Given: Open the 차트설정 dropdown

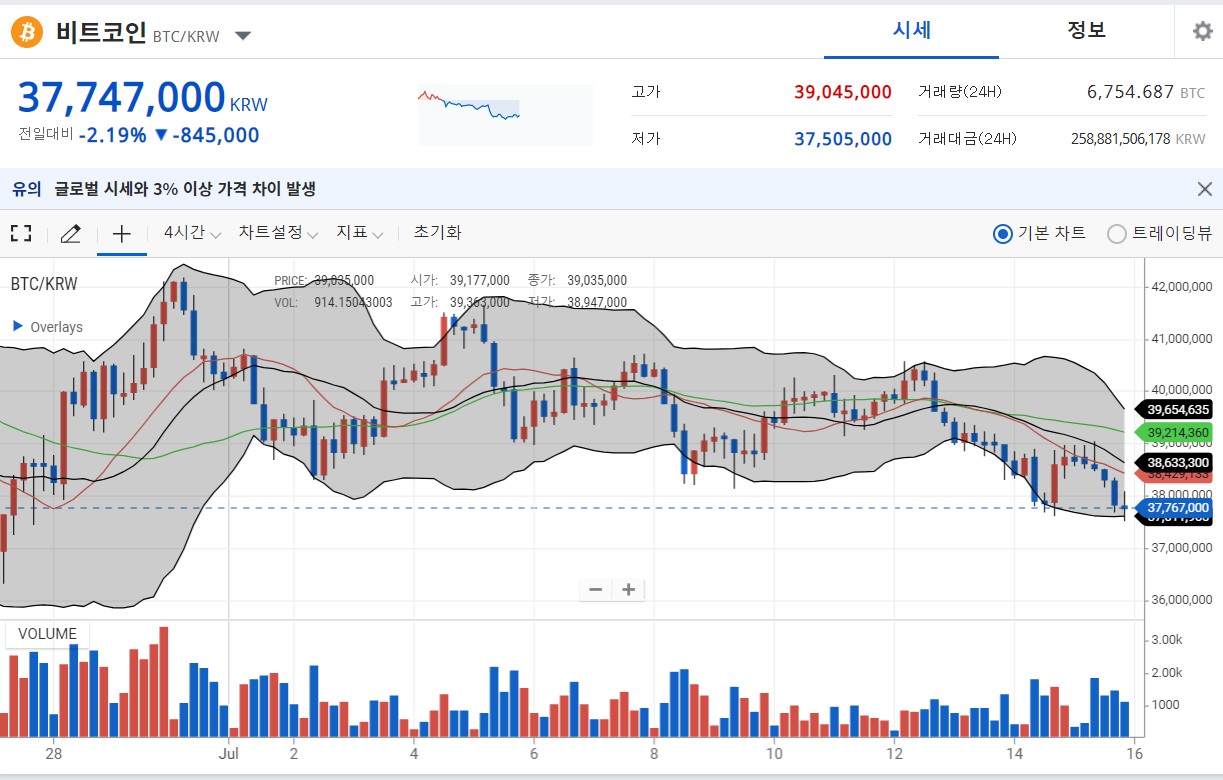Looking at the screenshot, I should coord(278,233).
